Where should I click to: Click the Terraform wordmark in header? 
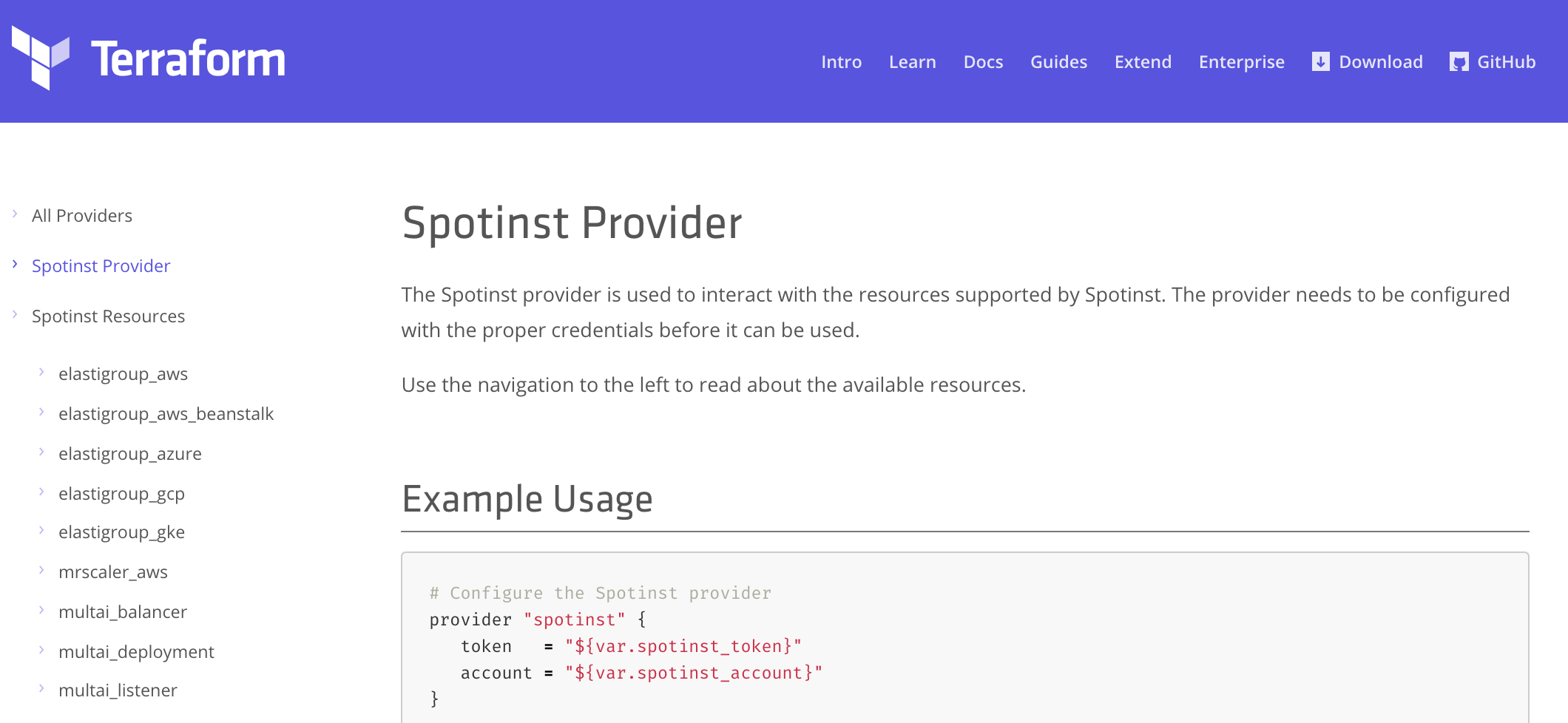click(x=188, y=59)
